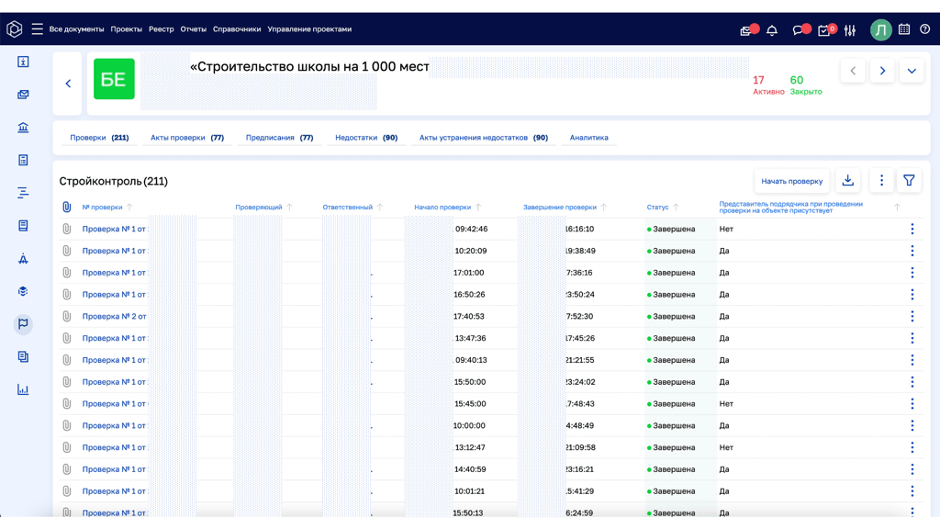The image size is (941, 529).
Task: Open the bar chart icon in left sidebar
Action: (23, 389)
